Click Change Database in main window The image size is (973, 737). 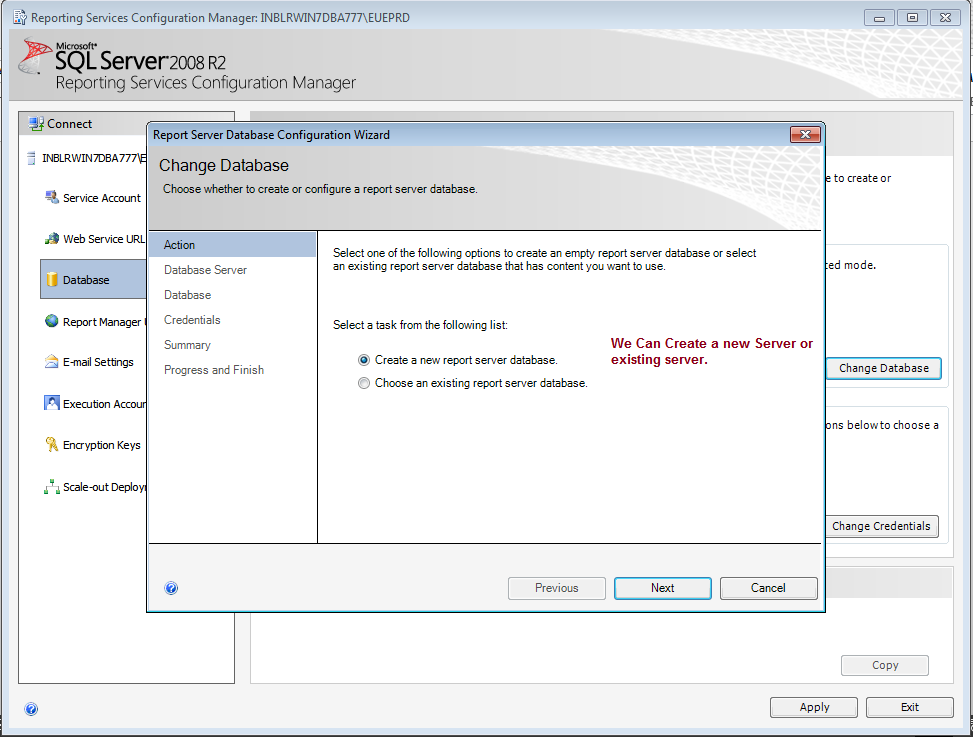coord(884,368)
